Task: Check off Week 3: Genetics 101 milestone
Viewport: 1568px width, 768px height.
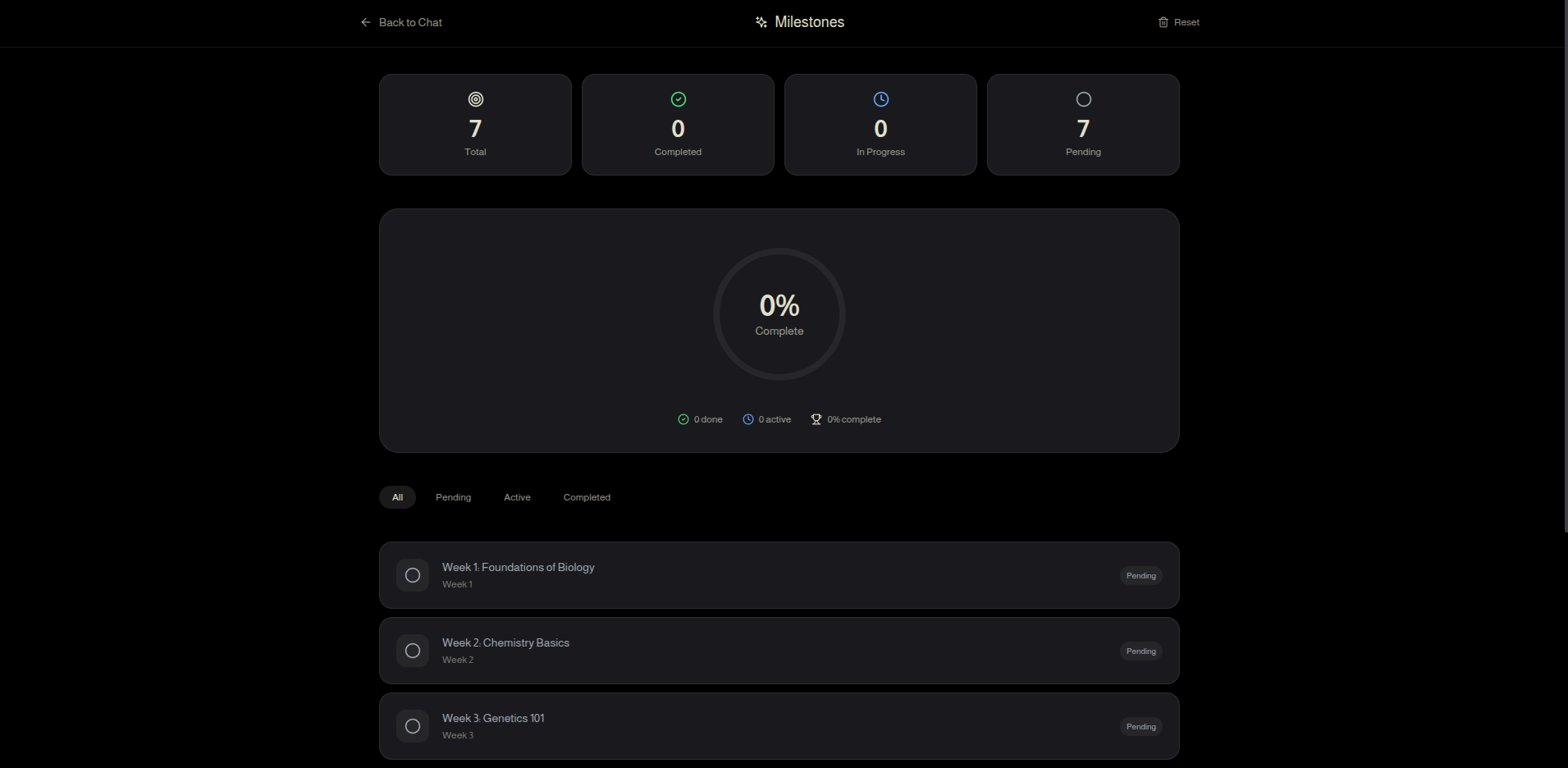Action: (413, 726)
